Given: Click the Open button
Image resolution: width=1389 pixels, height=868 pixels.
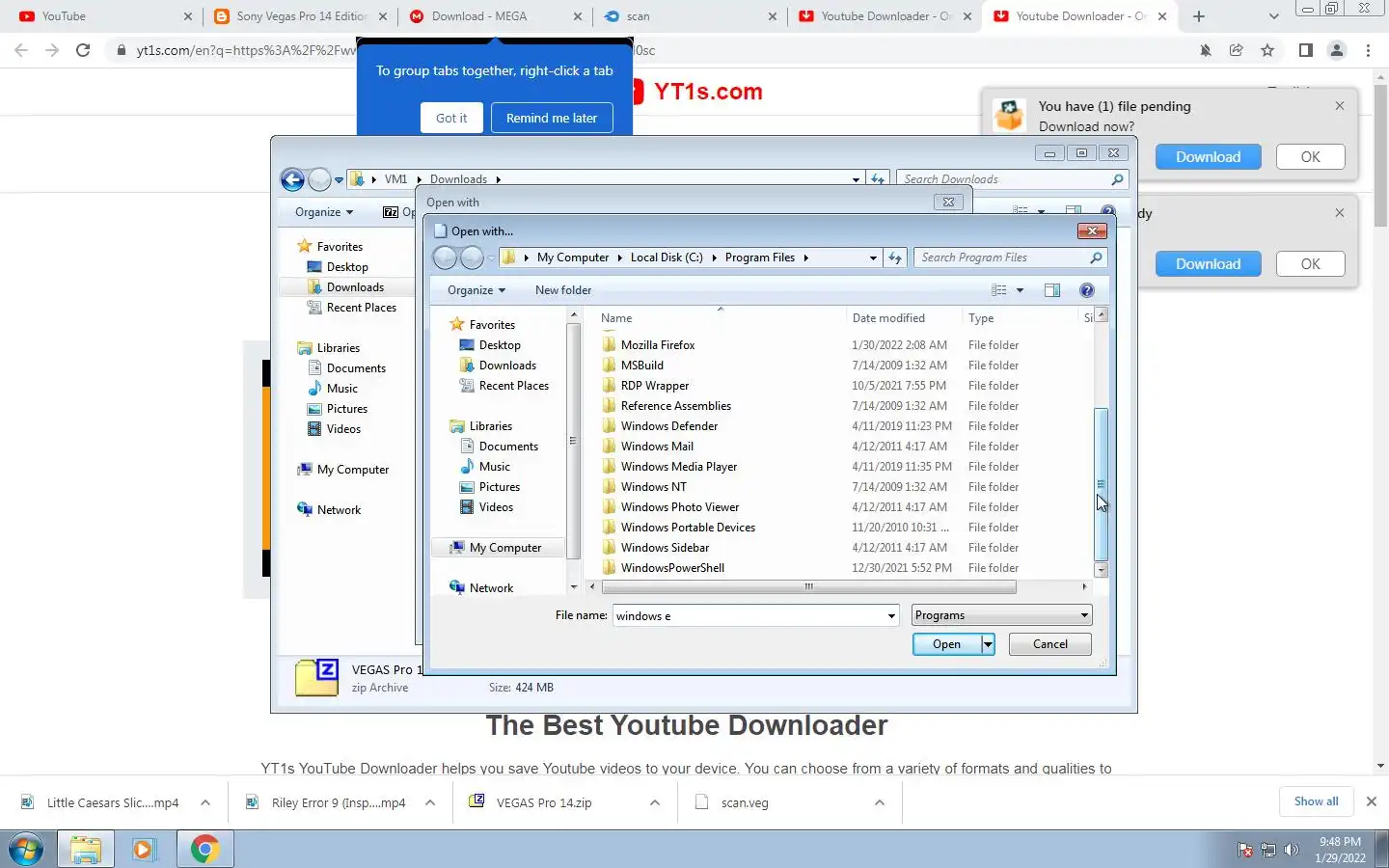Looking at the screenshot, I should (946, 644).
